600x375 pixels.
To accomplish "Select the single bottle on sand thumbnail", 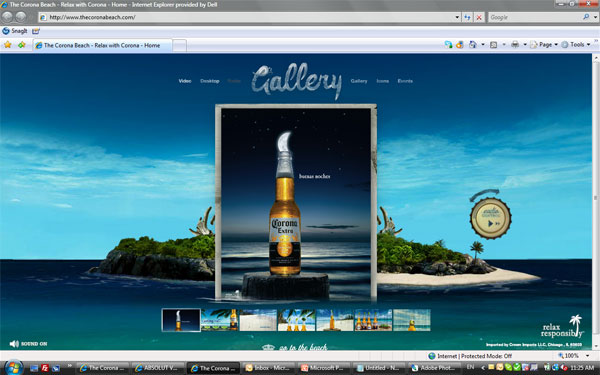I will click(335, 320).
